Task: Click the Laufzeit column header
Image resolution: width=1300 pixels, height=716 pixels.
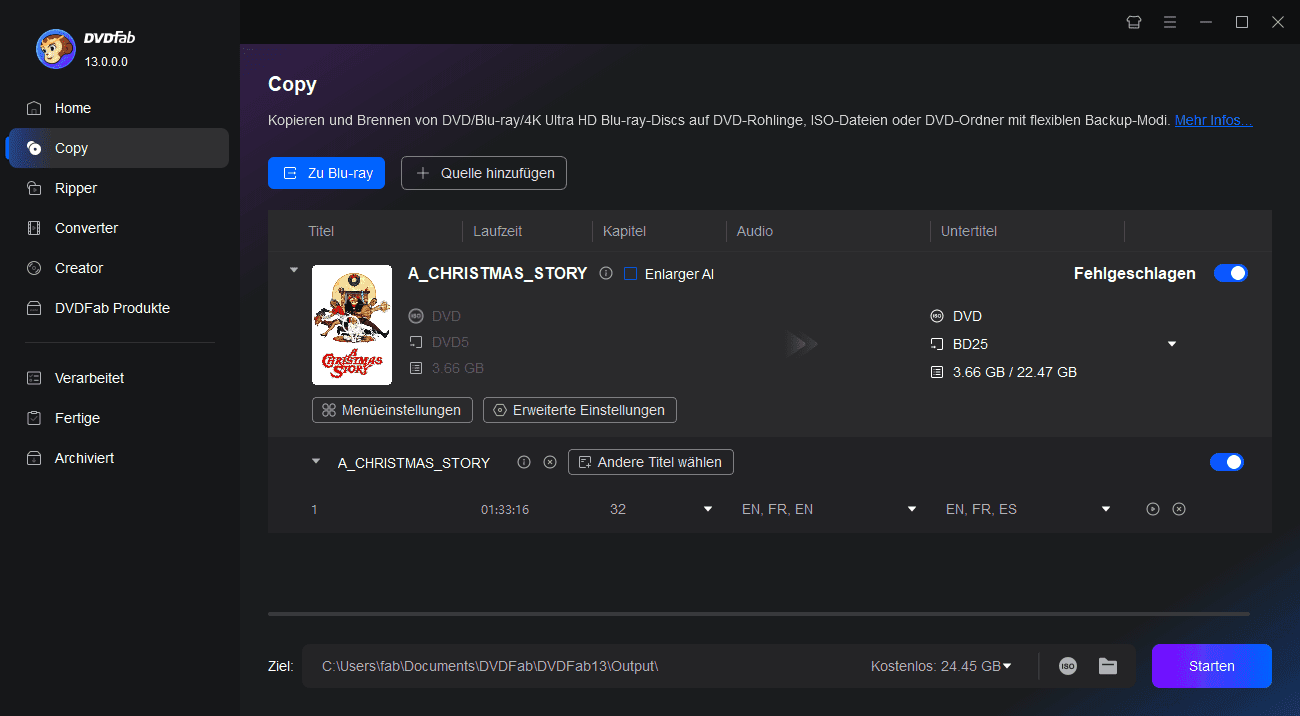Action: pyautogui.click(x=498, y=231)
